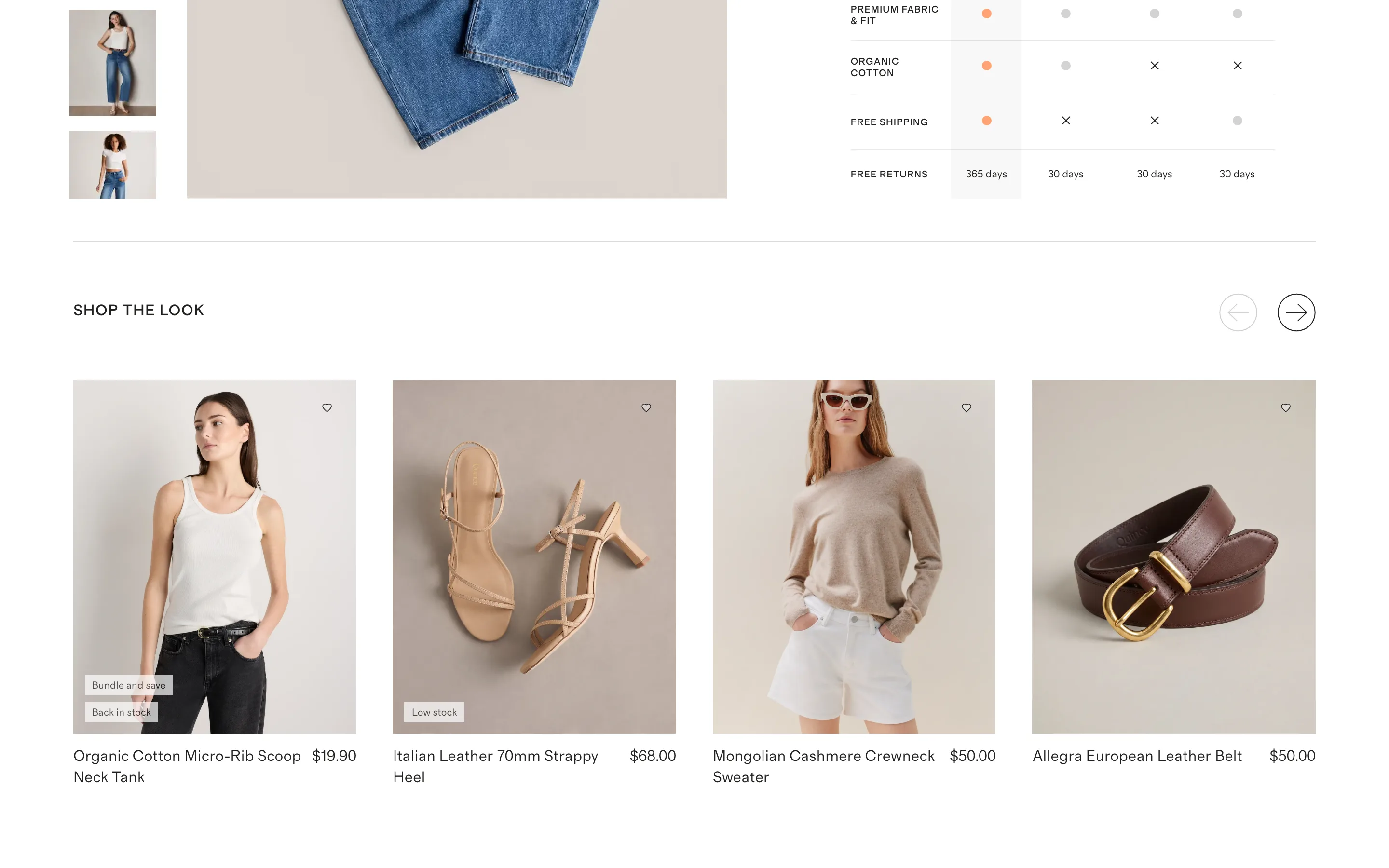Select the thumbnail of model in white tank

tap(112, 63)
